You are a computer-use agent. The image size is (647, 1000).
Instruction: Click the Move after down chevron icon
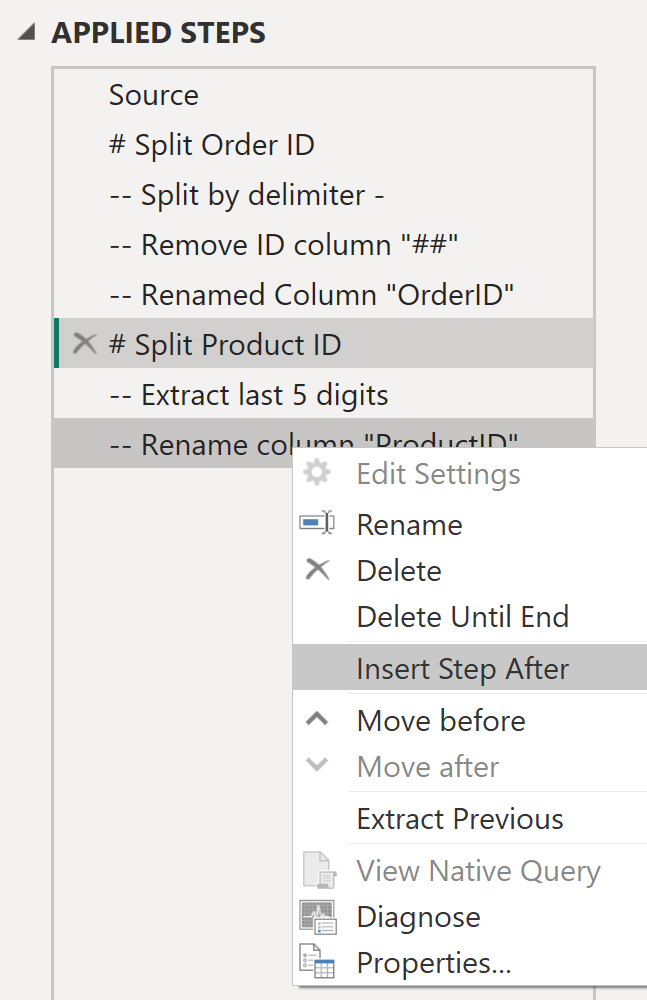point(317,766)
